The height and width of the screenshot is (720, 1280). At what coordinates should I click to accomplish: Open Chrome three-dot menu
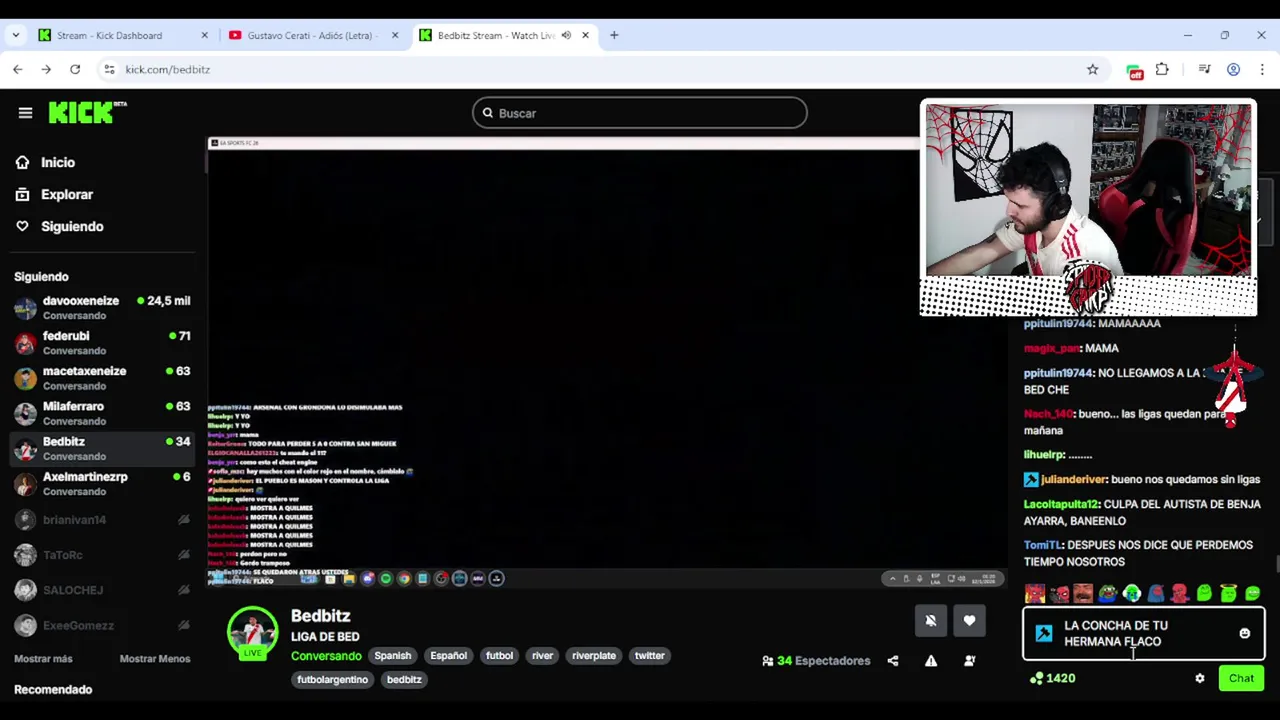1262,69
